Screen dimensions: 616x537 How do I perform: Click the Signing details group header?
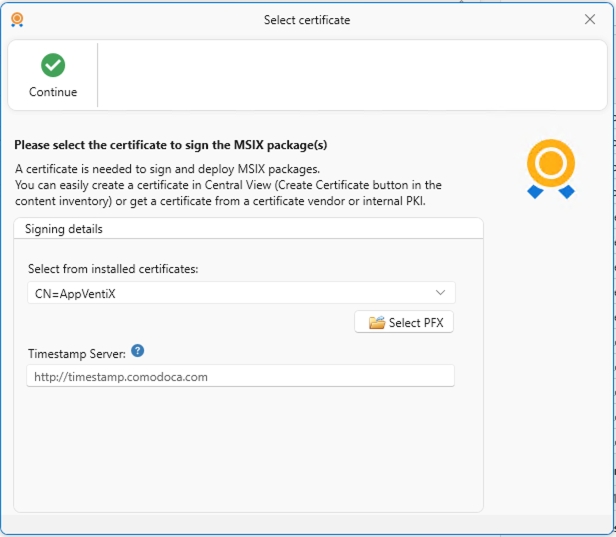pyautogui.click(x=64, y=229)
